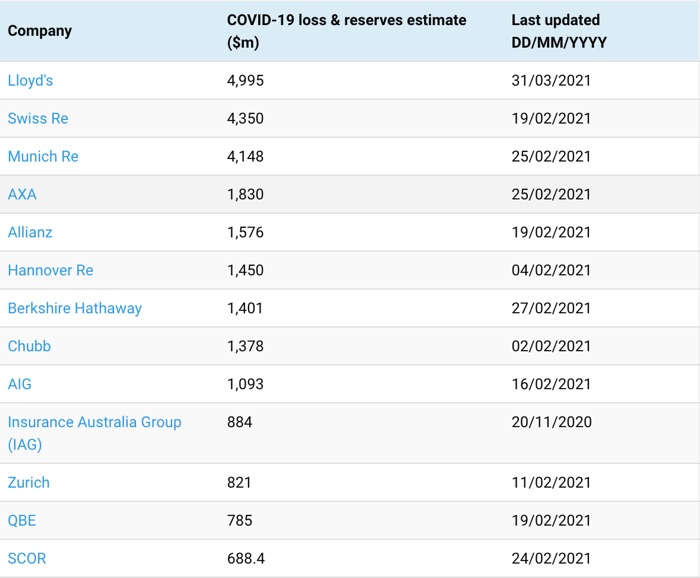Open the AIG company link
Screen dimensions: 700x578
pyautogui.click(x=20, y=384)
